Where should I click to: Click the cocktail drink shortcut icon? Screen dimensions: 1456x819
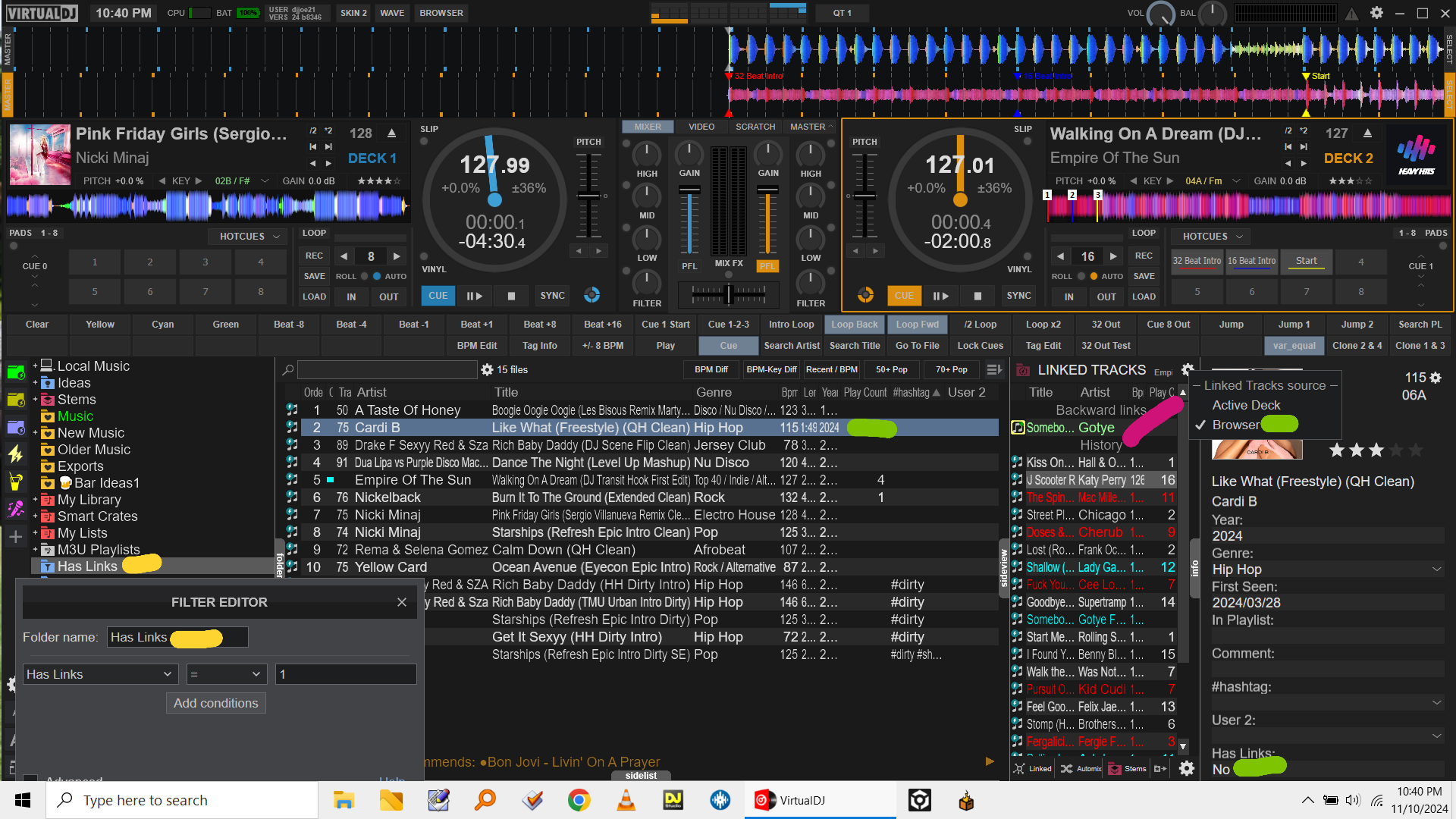16,482
